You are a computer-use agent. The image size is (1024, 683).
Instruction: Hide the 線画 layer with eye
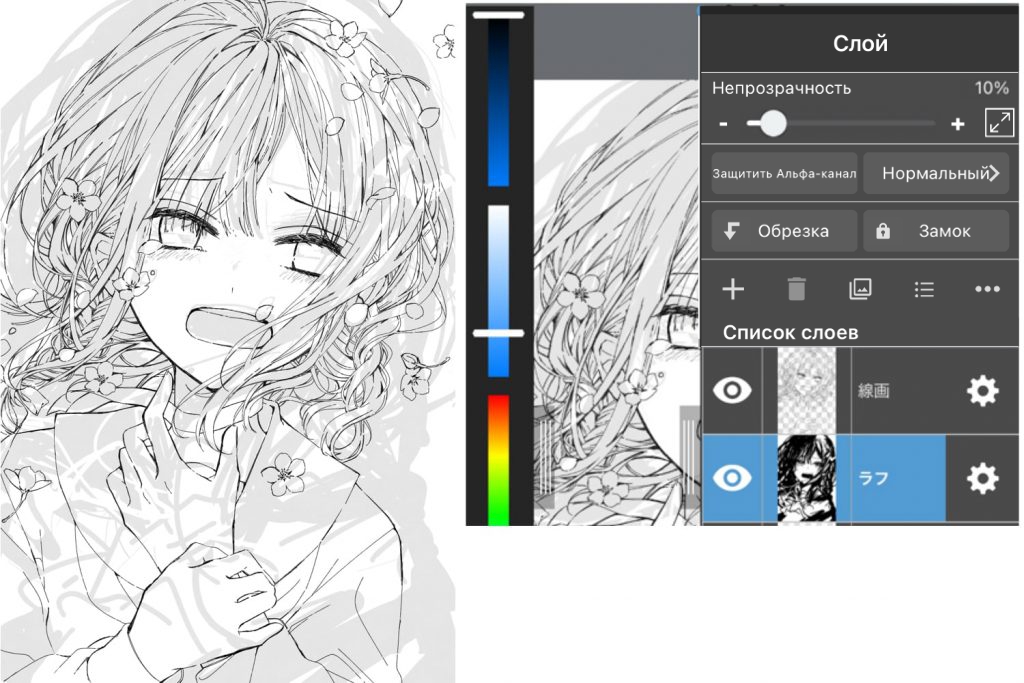coord(731,390)
